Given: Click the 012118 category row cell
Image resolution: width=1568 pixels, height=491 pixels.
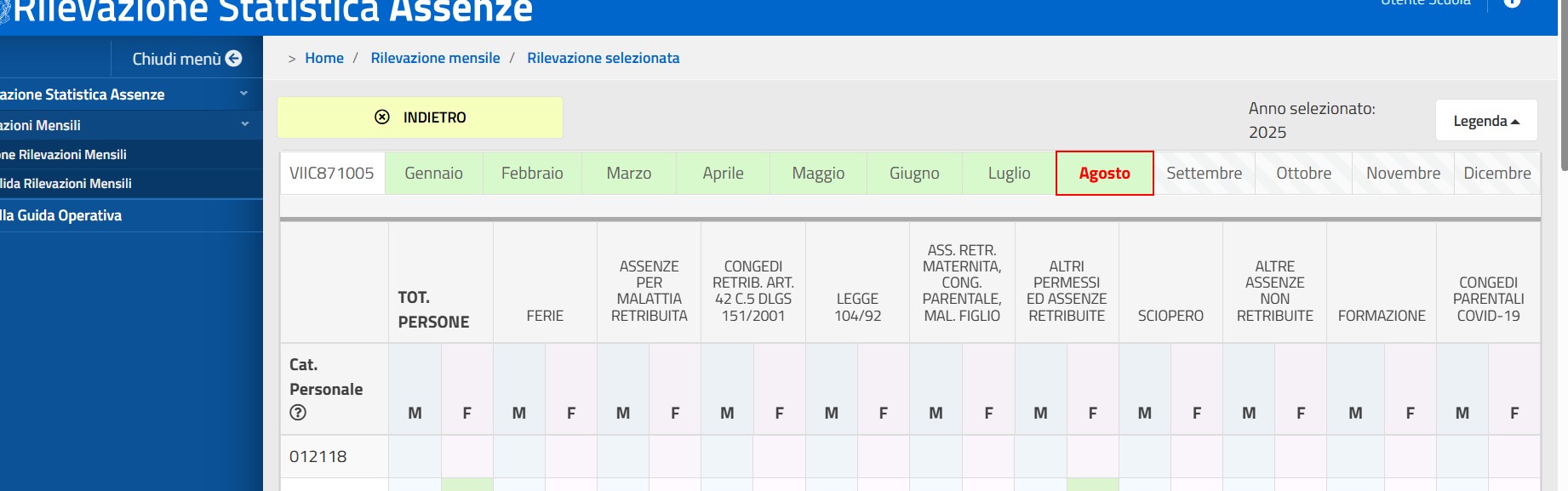Looking at the screenshot, I should pos(318,457).
